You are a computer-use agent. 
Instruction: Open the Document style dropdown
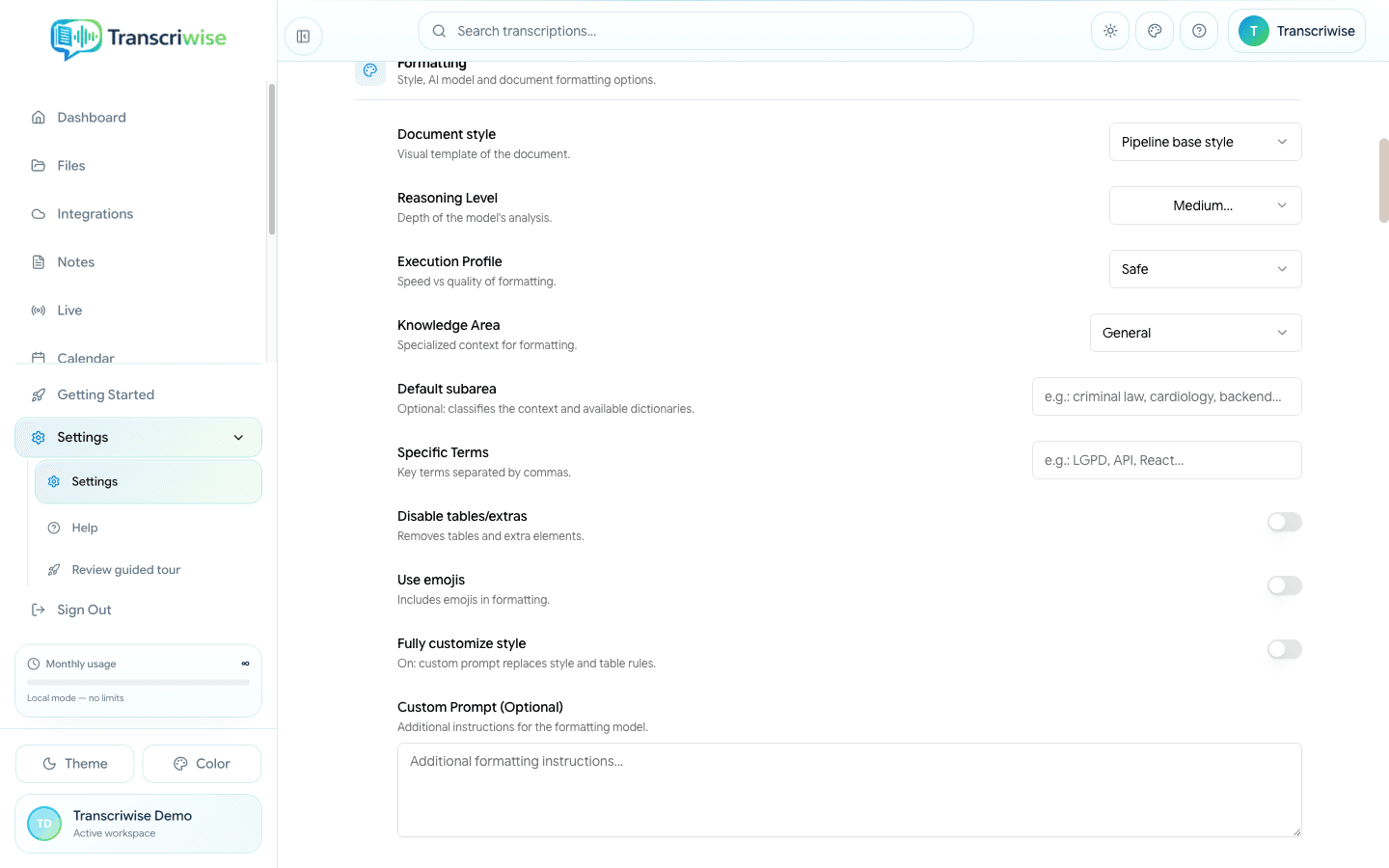[1206, 142]
